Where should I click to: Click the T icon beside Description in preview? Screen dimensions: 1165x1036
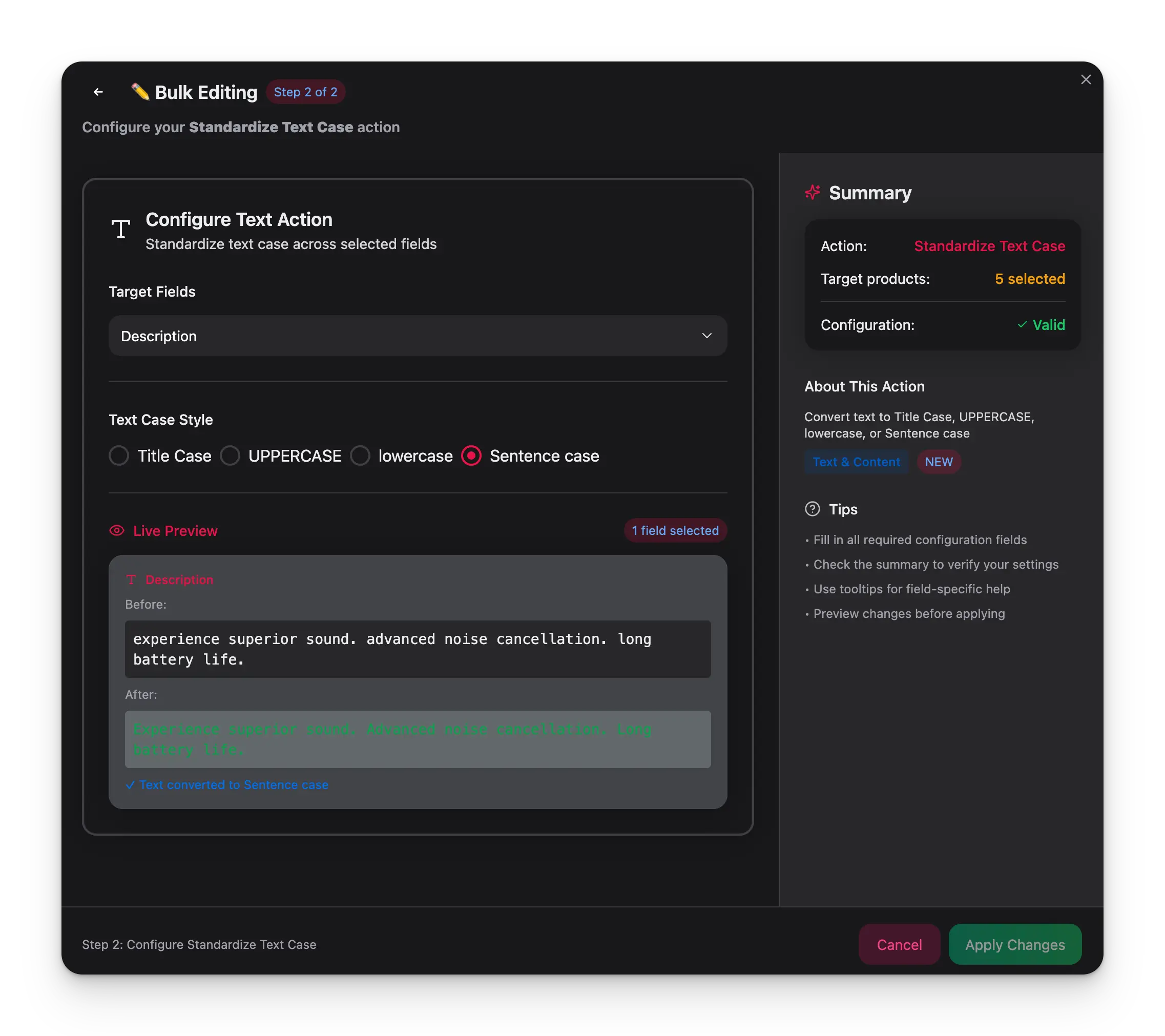coord(132,579)
